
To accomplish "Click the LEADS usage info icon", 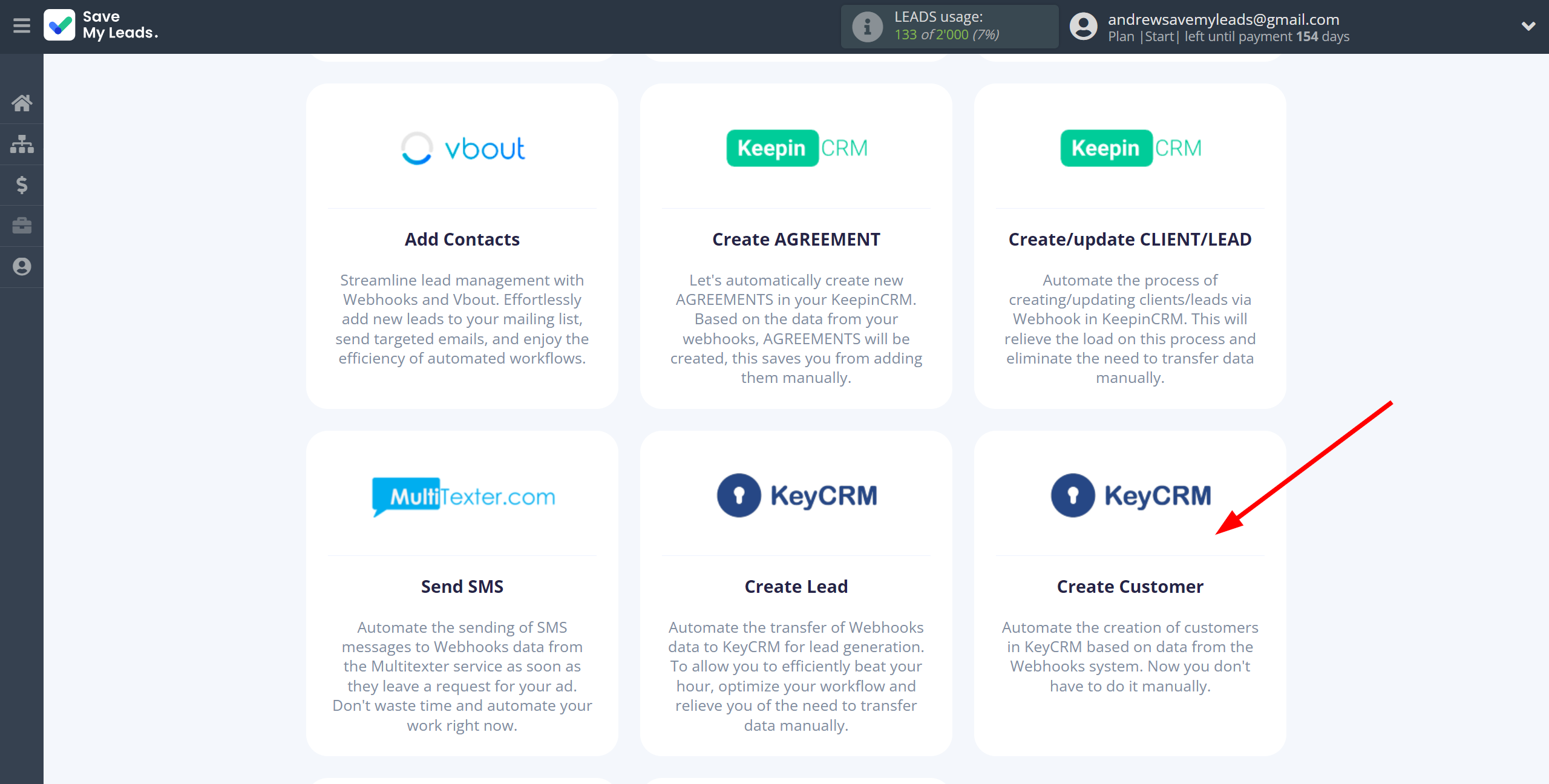I will pyautogui.click(x=867, y=27).
